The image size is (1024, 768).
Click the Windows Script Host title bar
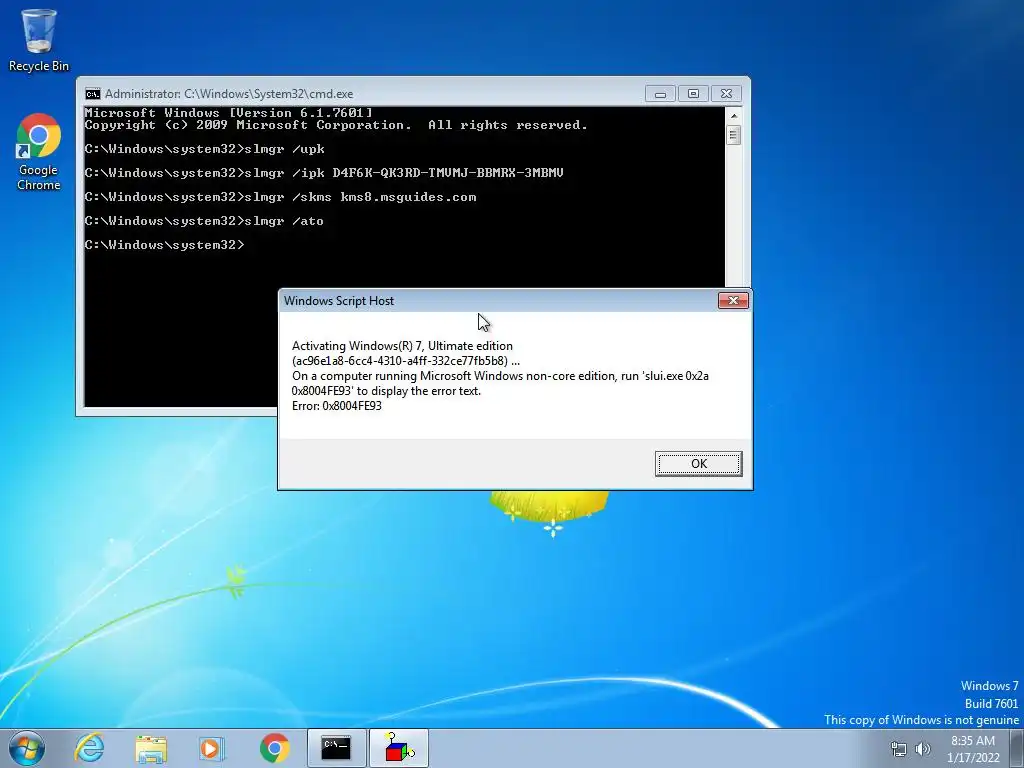[496, 300]
